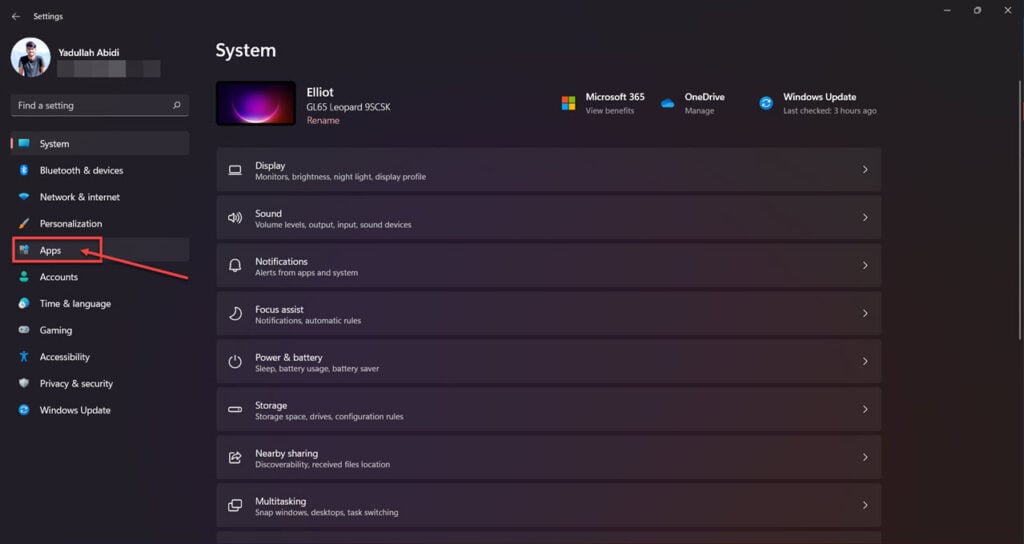Expand the Storage row chevron
Image resolution: width=1024 pixels, height=544 pixels.
click(x=865, y=409)
